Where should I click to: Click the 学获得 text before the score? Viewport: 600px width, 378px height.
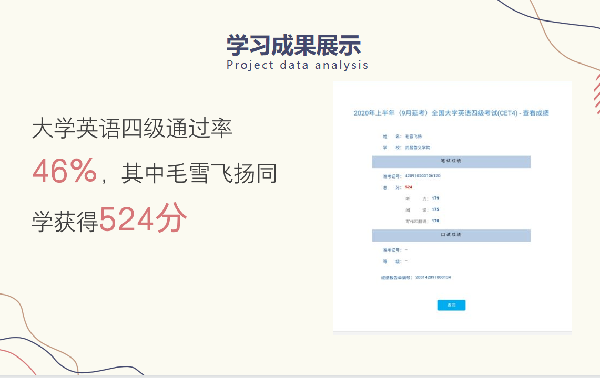point(65,221)
